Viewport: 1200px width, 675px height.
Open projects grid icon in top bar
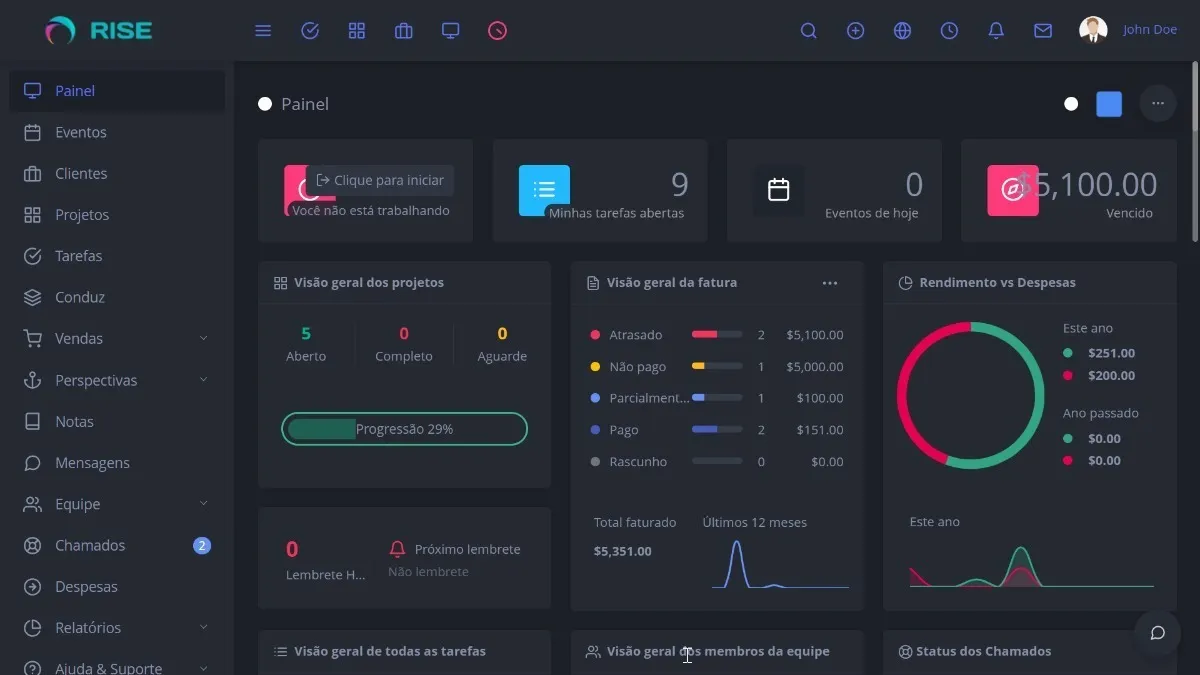click(357, 31)
